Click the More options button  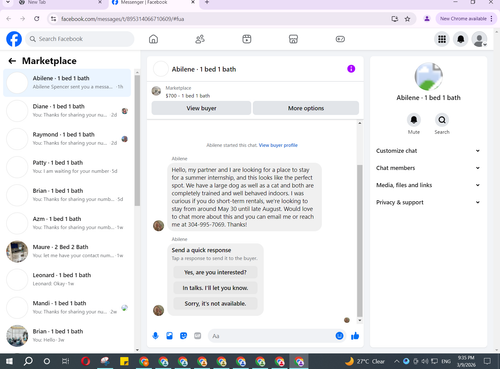(306, 108)
